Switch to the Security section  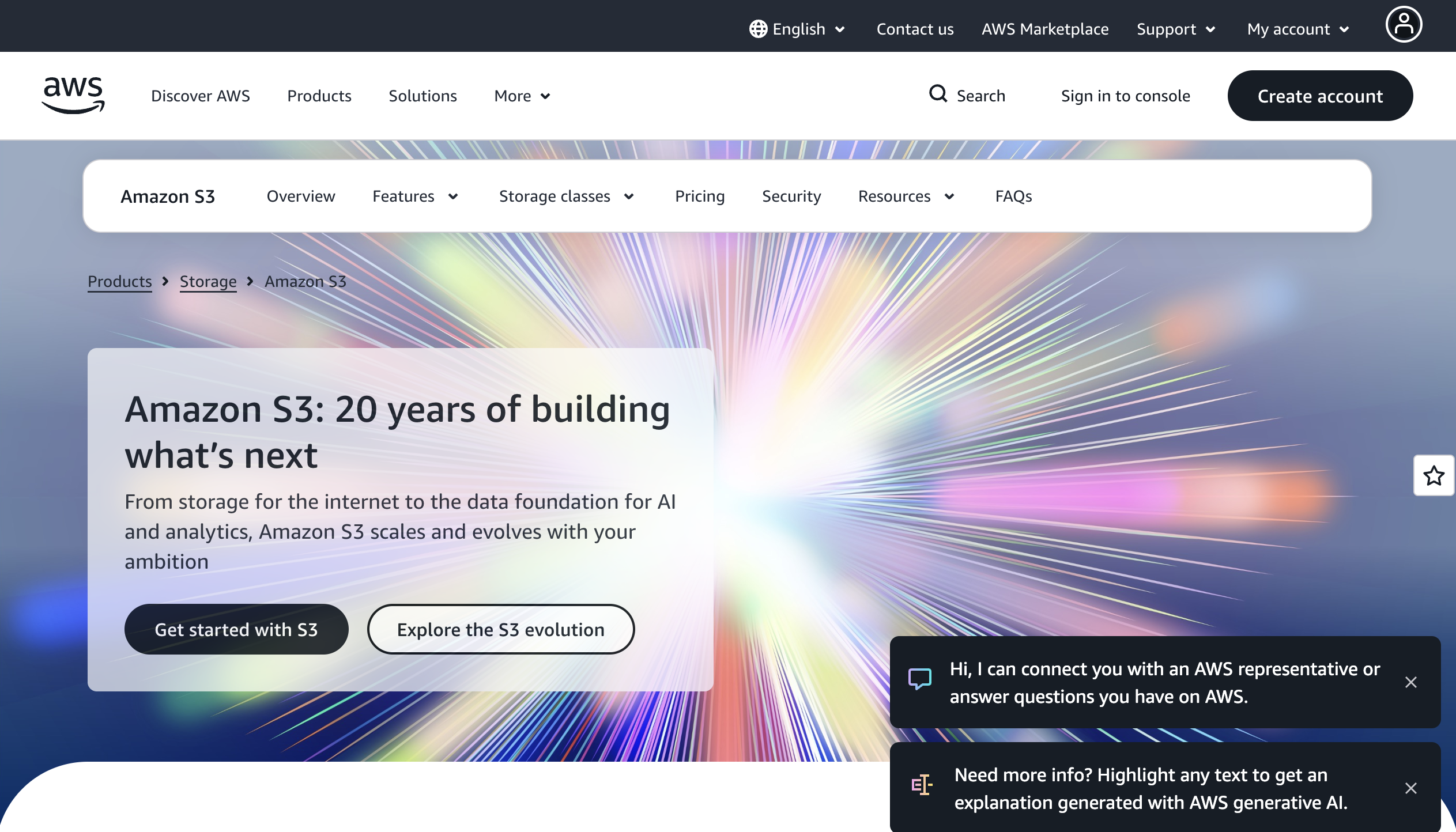791,196
